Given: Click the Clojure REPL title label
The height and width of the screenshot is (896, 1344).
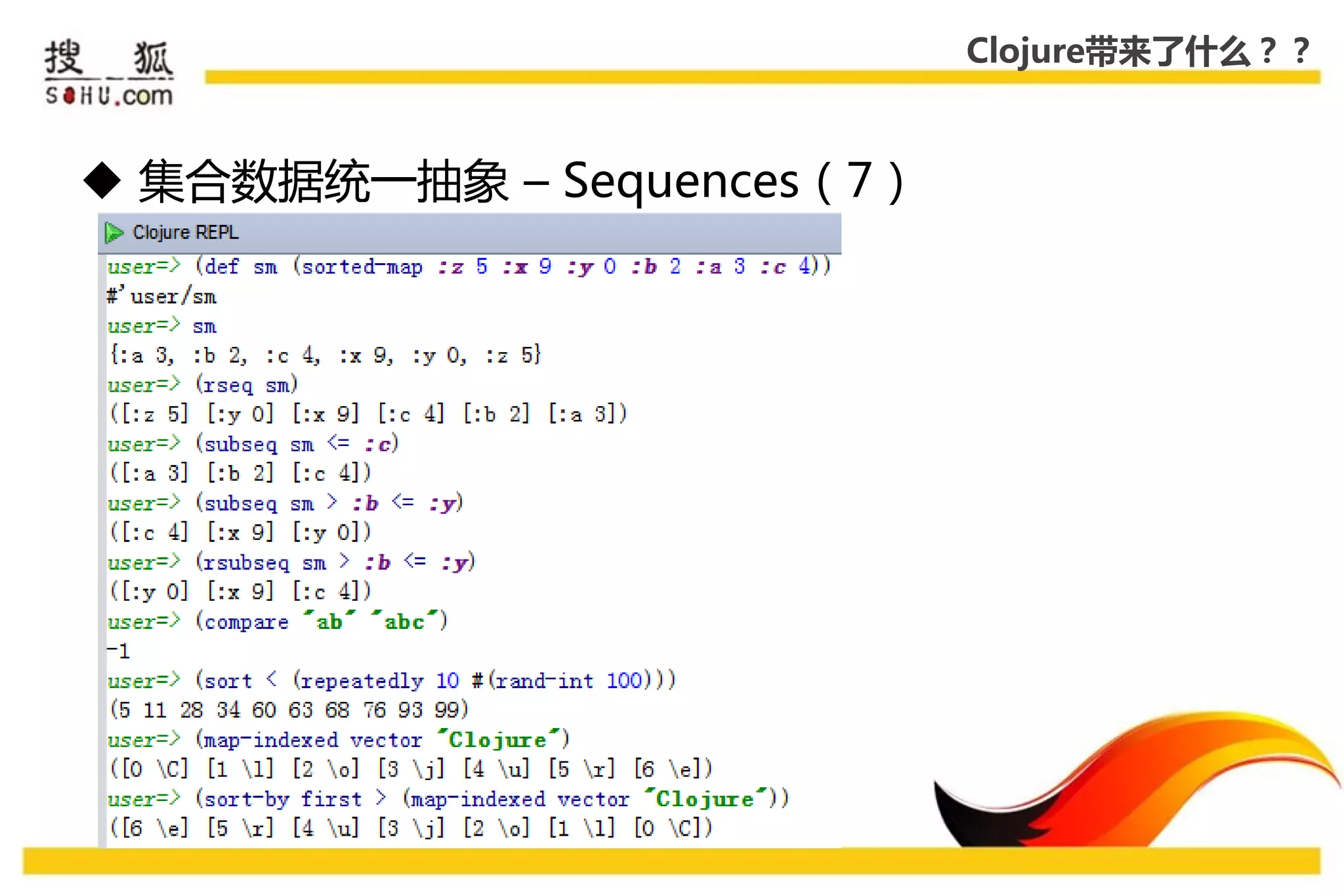Looking at the screenshot, I should click(186, 232).
